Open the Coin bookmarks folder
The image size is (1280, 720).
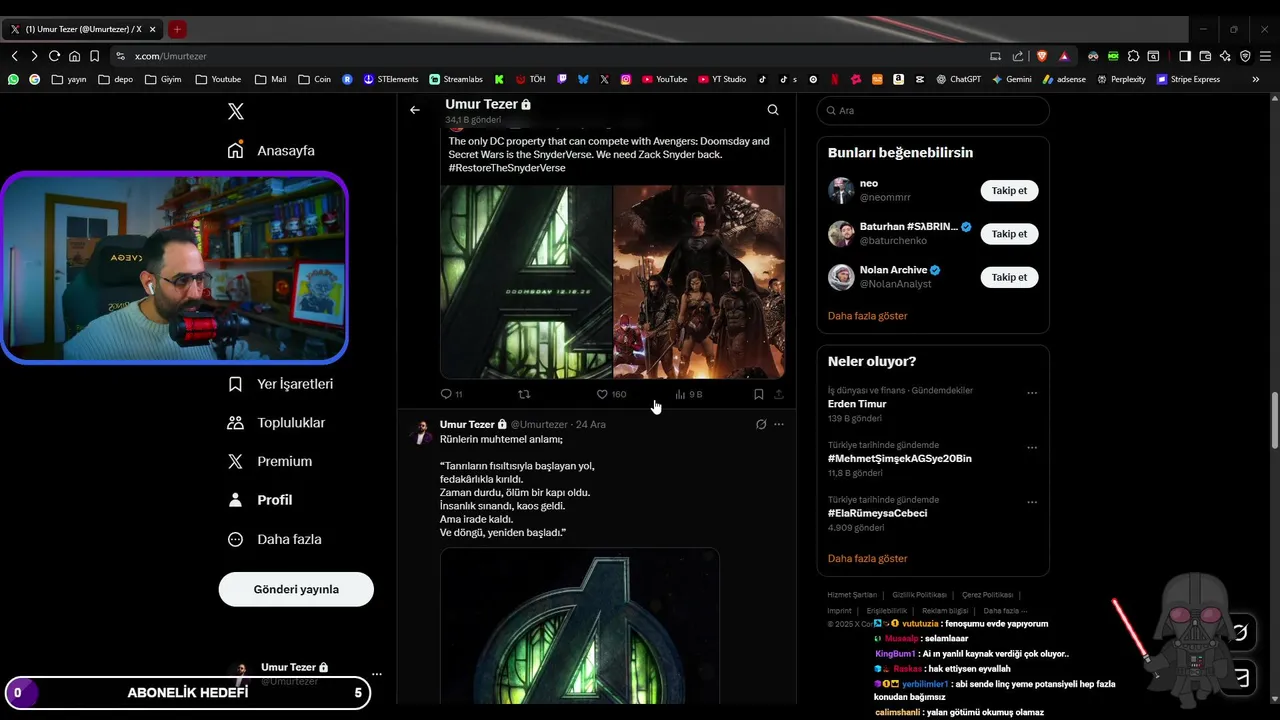point(313,79)
